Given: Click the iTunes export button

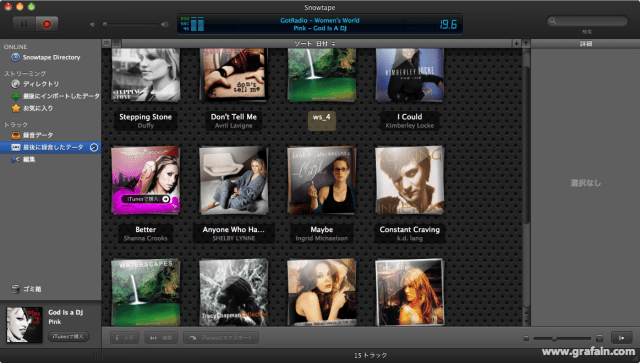Looking at the screenshot, I should click(221, 338).
